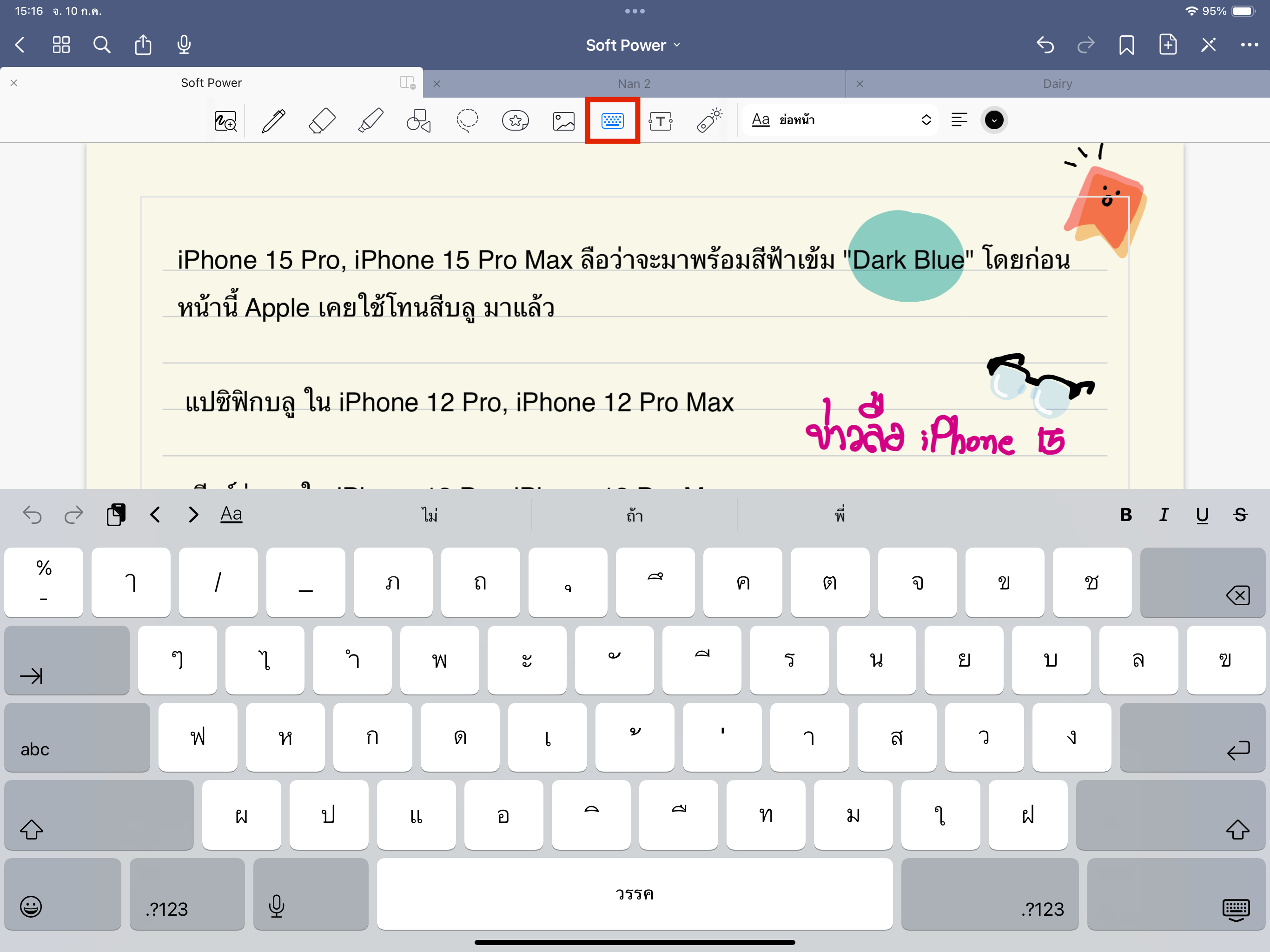Open the three-dot more options menu
Screen dimensions: 1270x952
[1249, 45]
